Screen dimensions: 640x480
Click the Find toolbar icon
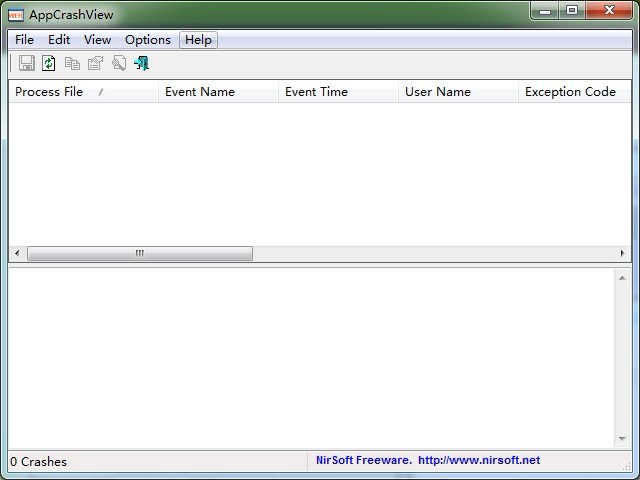pyautogui.click(x=118, y=63)
